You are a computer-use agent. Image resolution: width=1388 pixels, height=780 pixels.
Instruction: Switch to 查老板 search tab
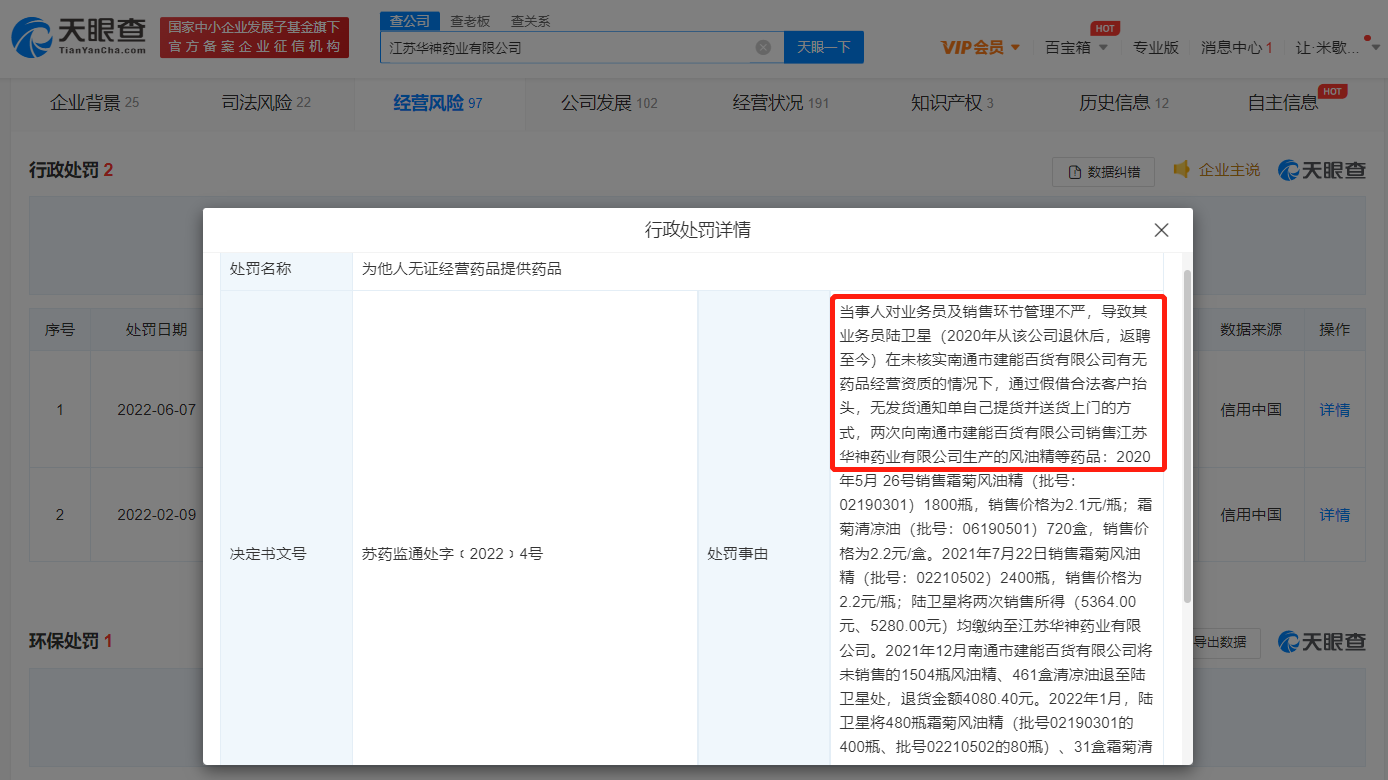click(x=470, y=21)
